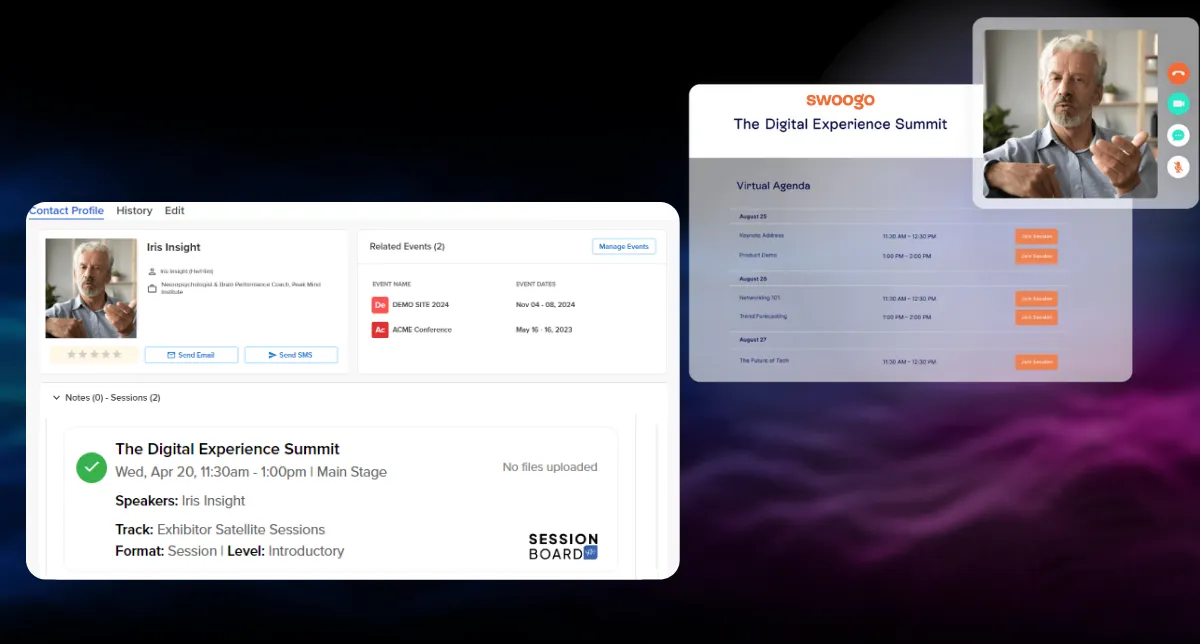Click the ACME Conference 'Ac' badge
The height and width of the screenshot is (644, 1200).
[x=380, y=330]
